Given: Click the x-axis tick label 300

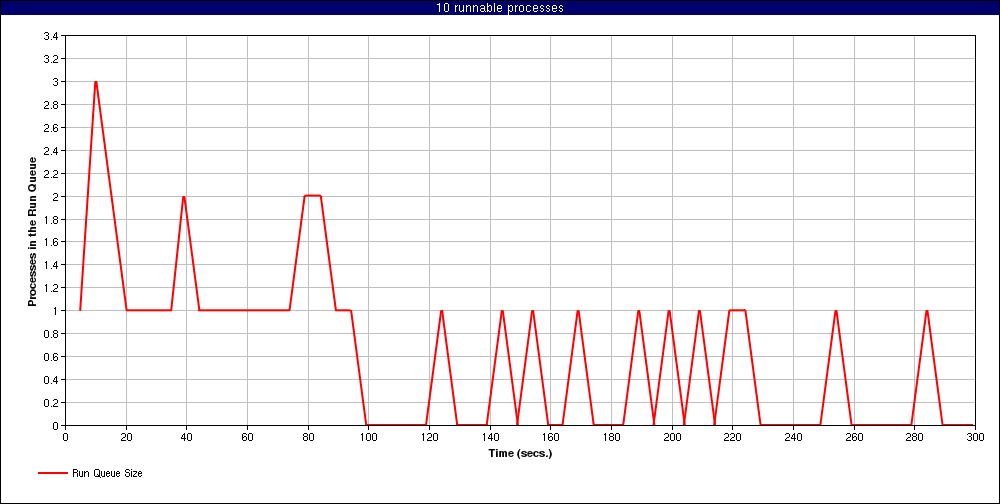Looking at the screenshot, I should tap(975, 437).
